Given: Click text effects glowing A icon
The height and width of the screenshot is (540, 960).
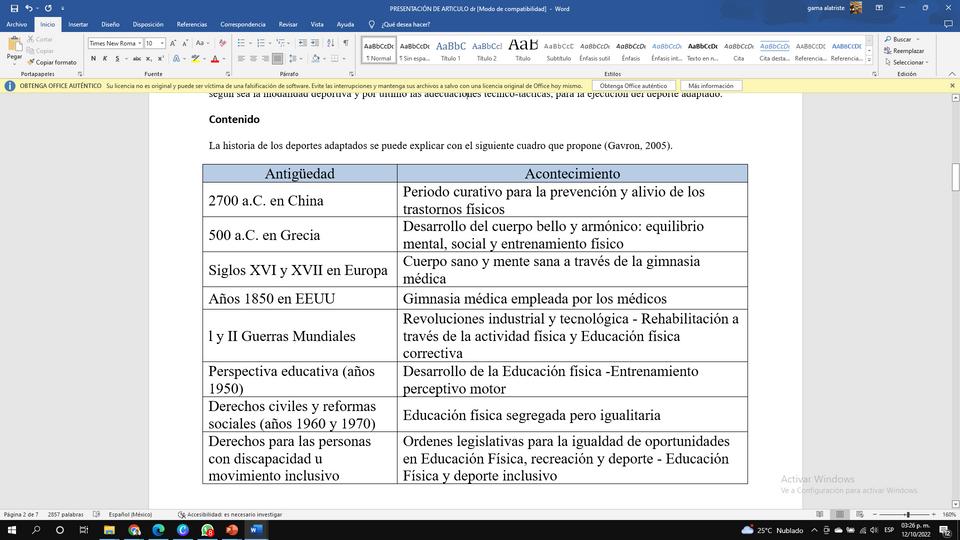Looking at the screenshot, I should (176, 59).
